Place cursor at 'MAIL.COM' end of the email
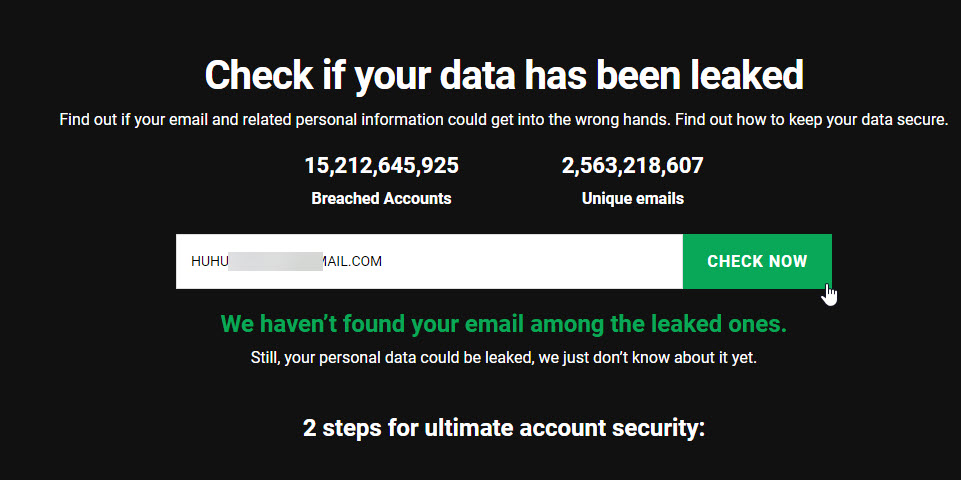The width and height of the screenshot is (961, 480). tap(383, 262)
